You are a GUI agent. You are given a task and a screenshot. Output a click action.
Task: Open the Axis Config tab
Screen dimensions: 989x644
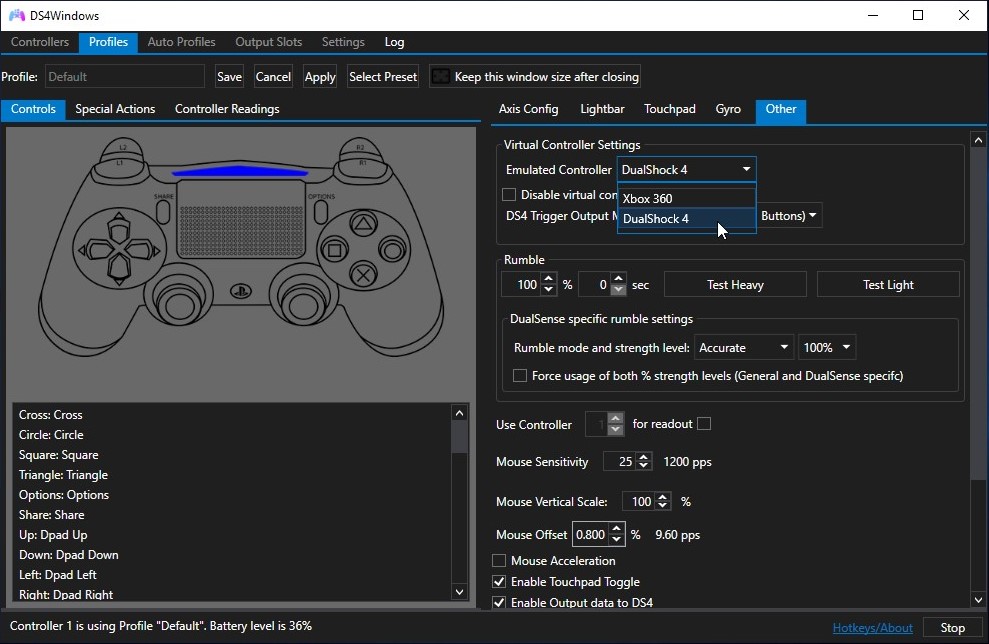529,109
